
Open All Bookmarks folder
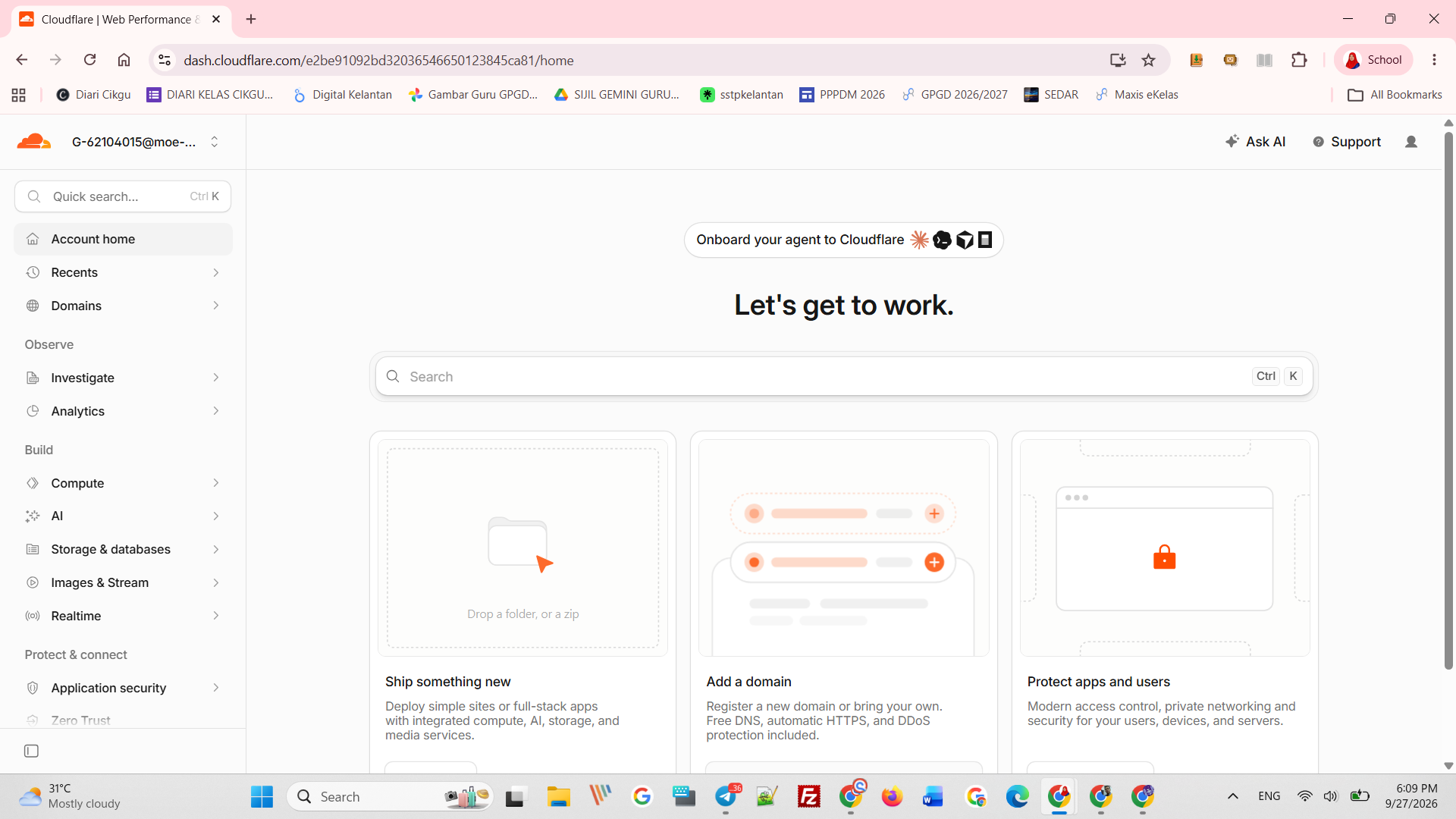(1395, 95)
